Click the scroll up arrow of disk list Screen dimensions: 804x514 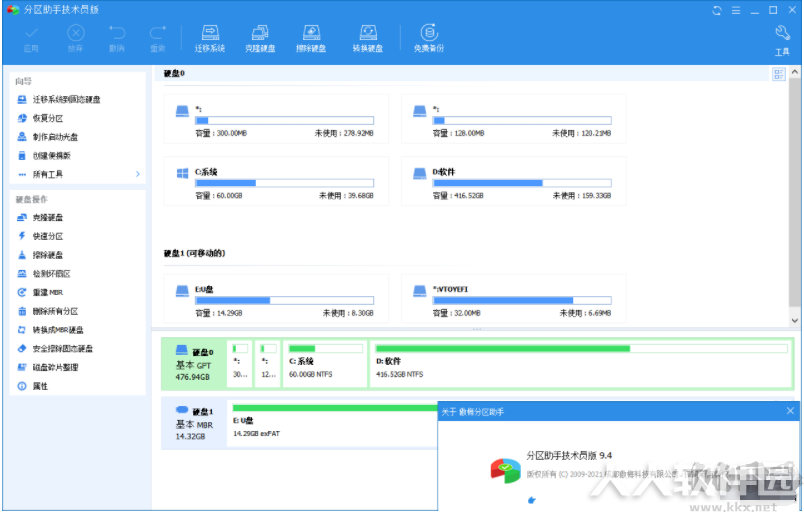[795, 72]
